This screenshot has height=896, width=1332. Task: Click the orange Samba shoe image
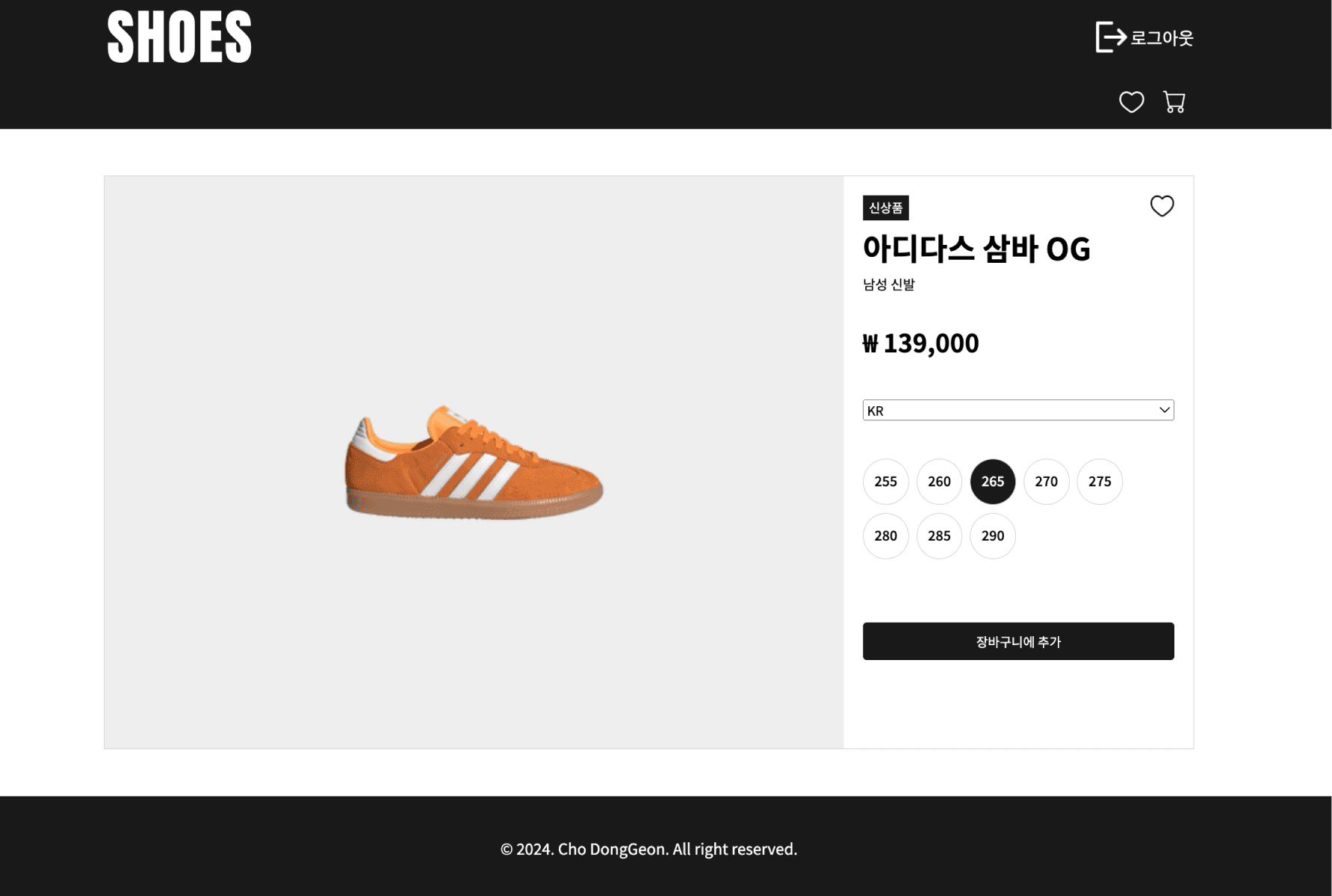[x=474, y=463]
